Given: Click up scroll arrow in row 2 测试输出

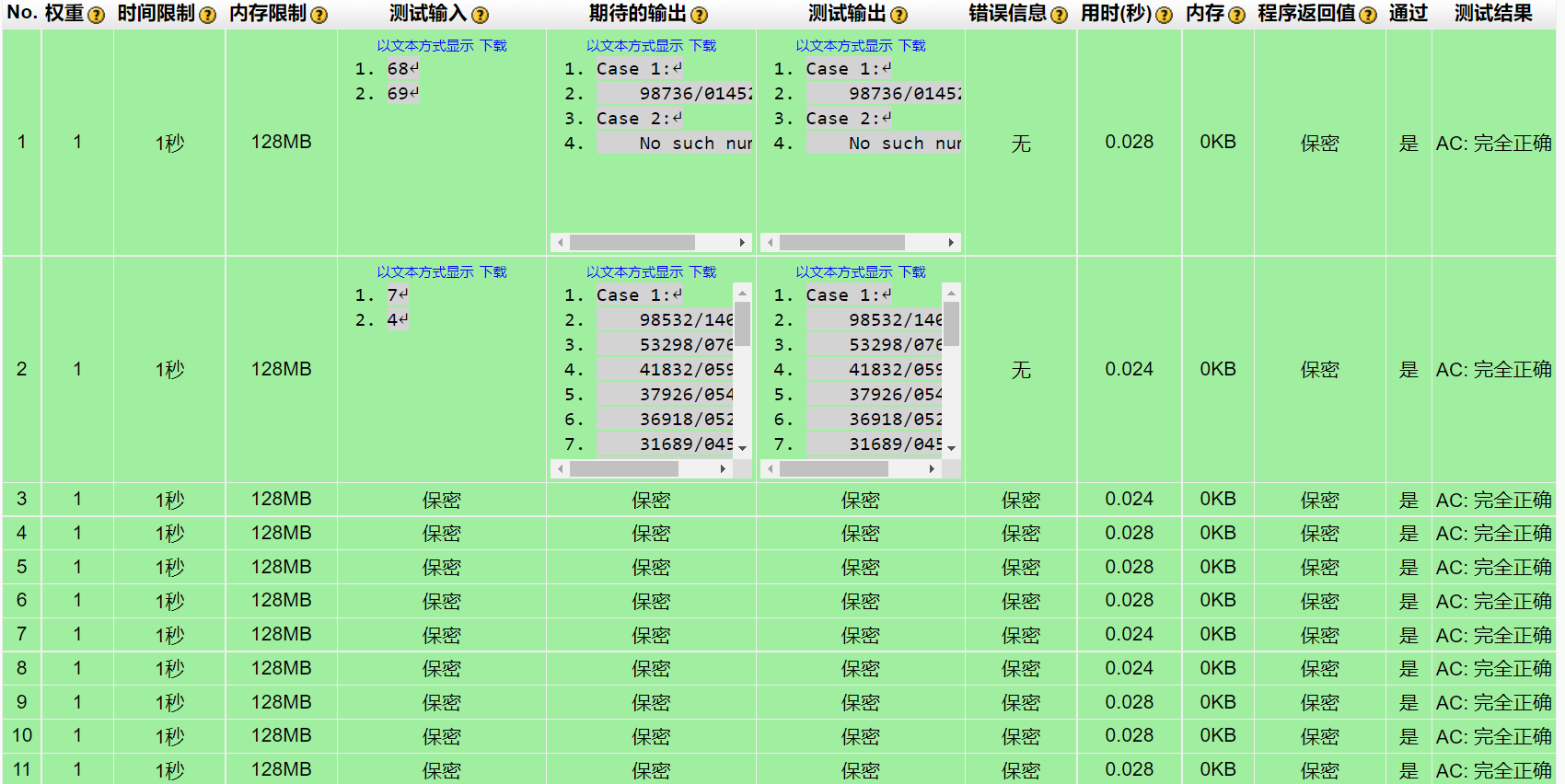Looking at the screenshot, I should pyautogui.click(x=952, y=293).
